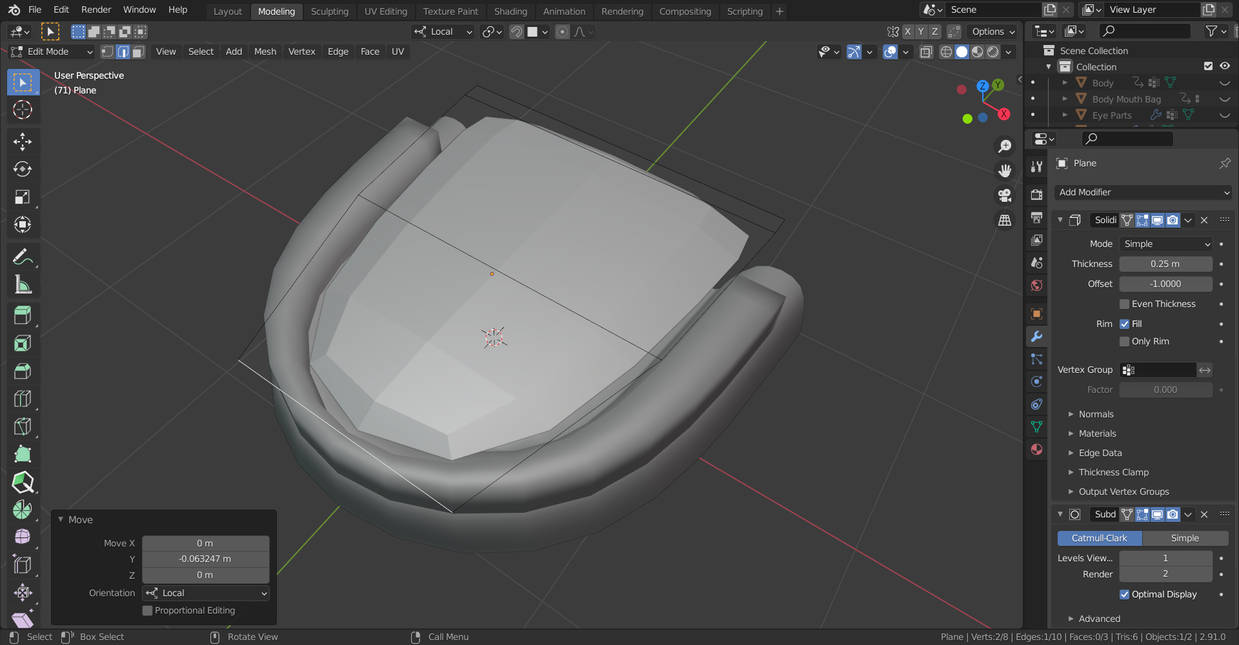Open the Modifier Properties wrench tab
Viewport: 1239px width, 645px height.
[1036, 337]
